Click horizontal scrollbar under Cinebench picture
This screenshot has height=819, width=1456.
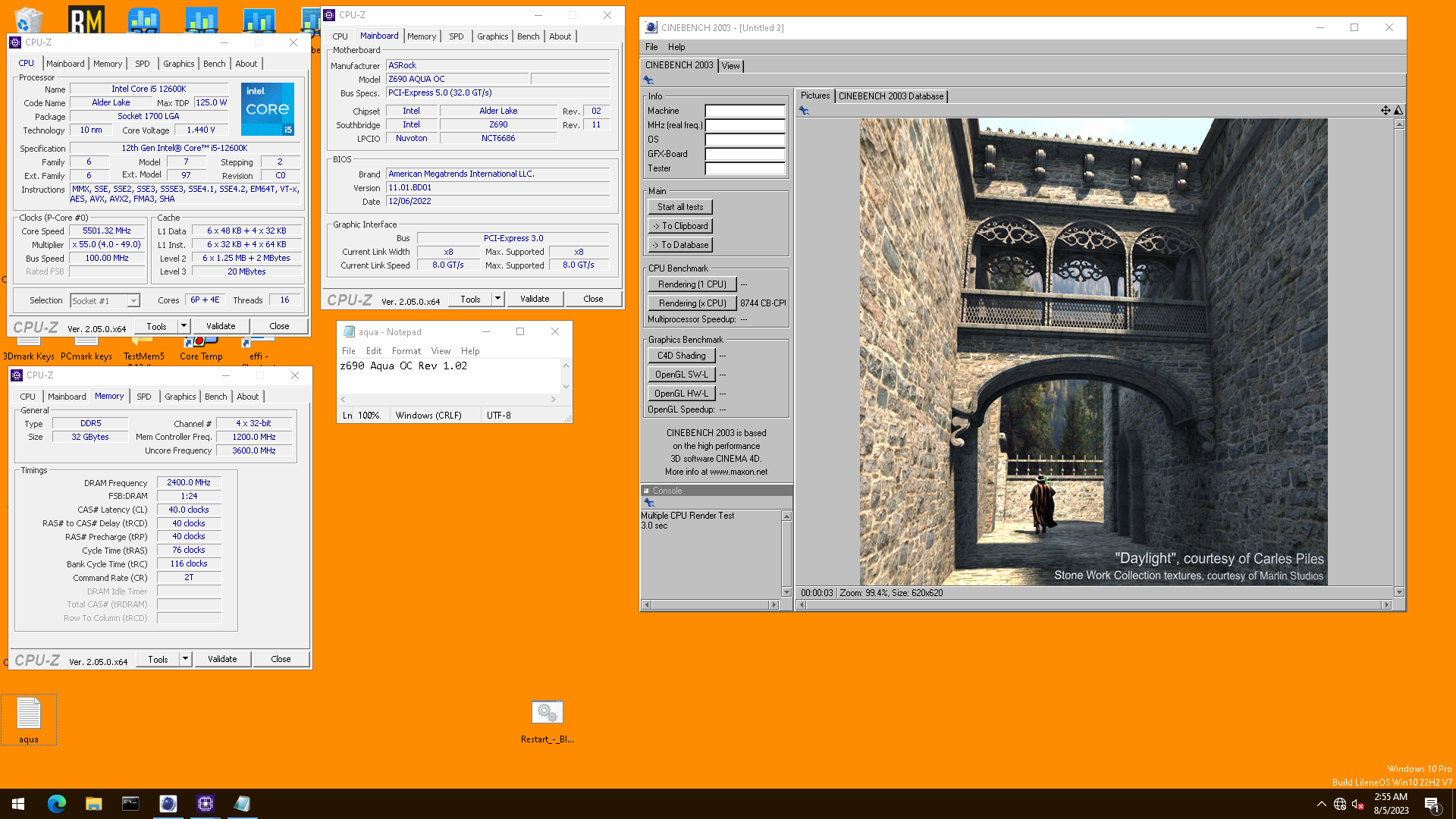point(1093,605)
